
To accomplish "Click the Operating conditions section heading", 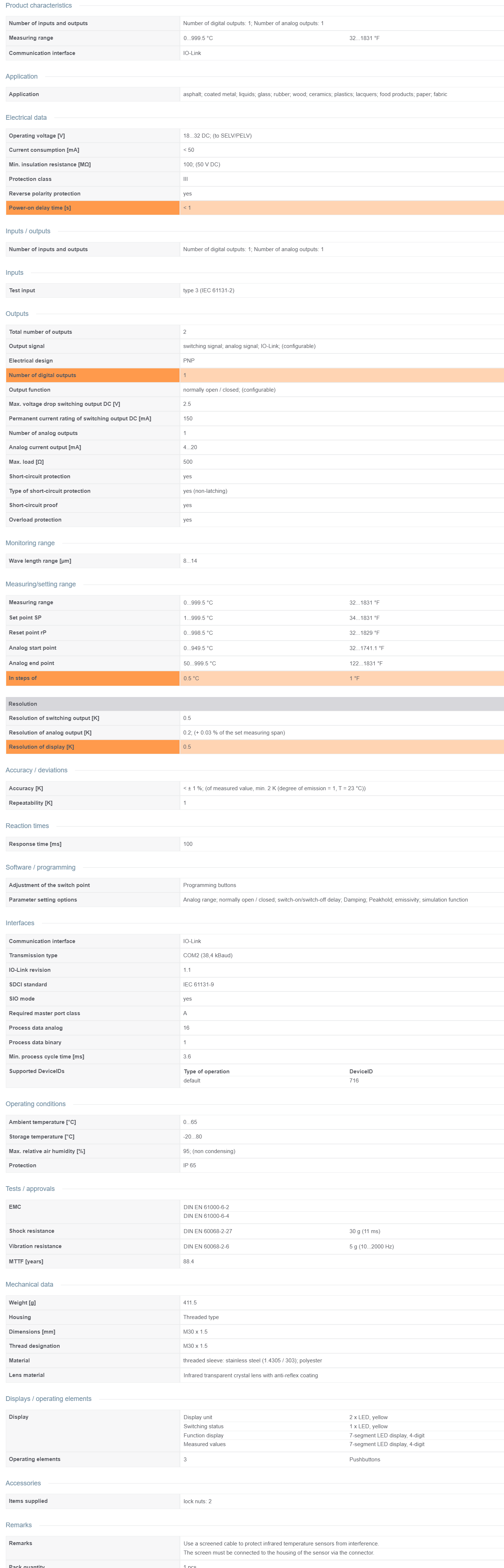I will 35,1104.
